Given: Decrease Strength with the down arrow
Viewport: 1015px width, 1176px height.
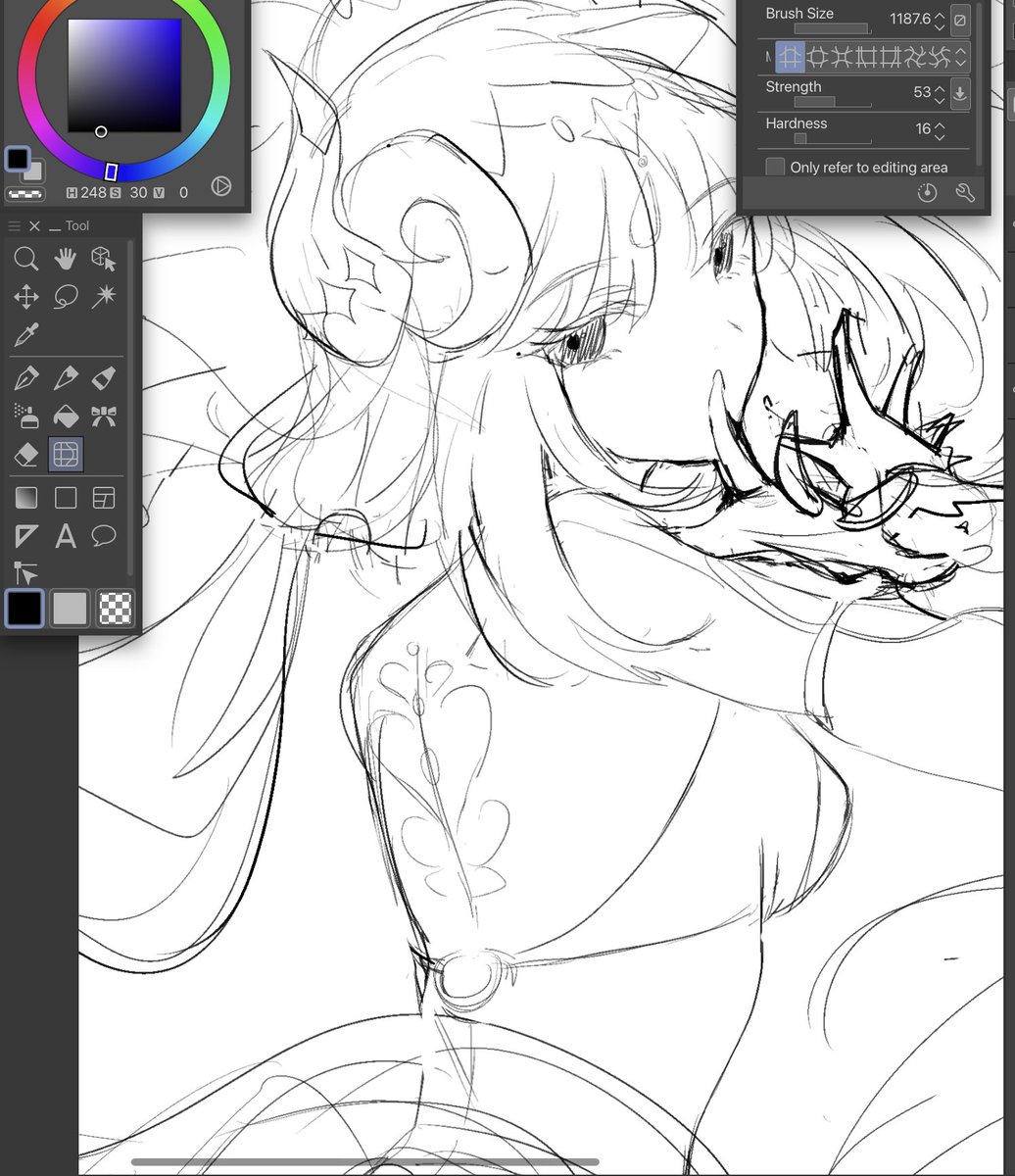Looking at the screenshot, I should tap(940, 99).
